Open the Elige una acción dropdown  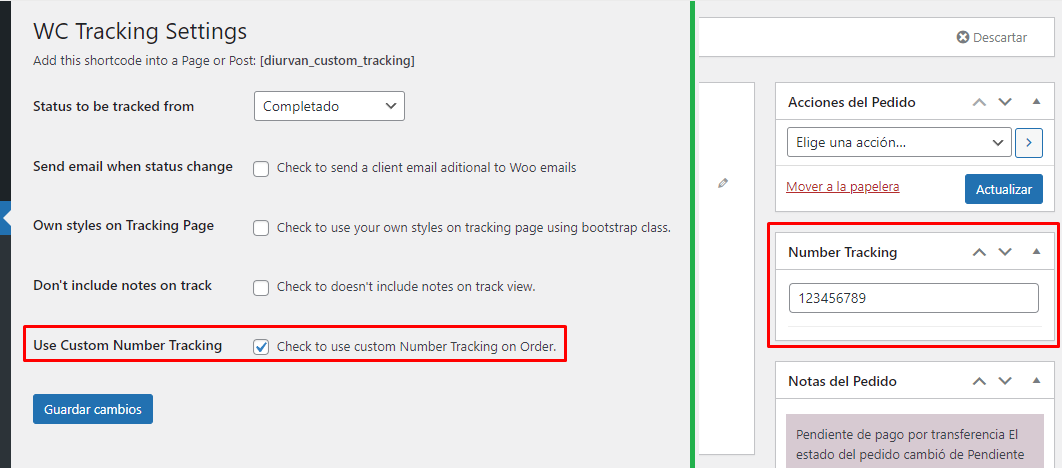click(x=899, y=143)
